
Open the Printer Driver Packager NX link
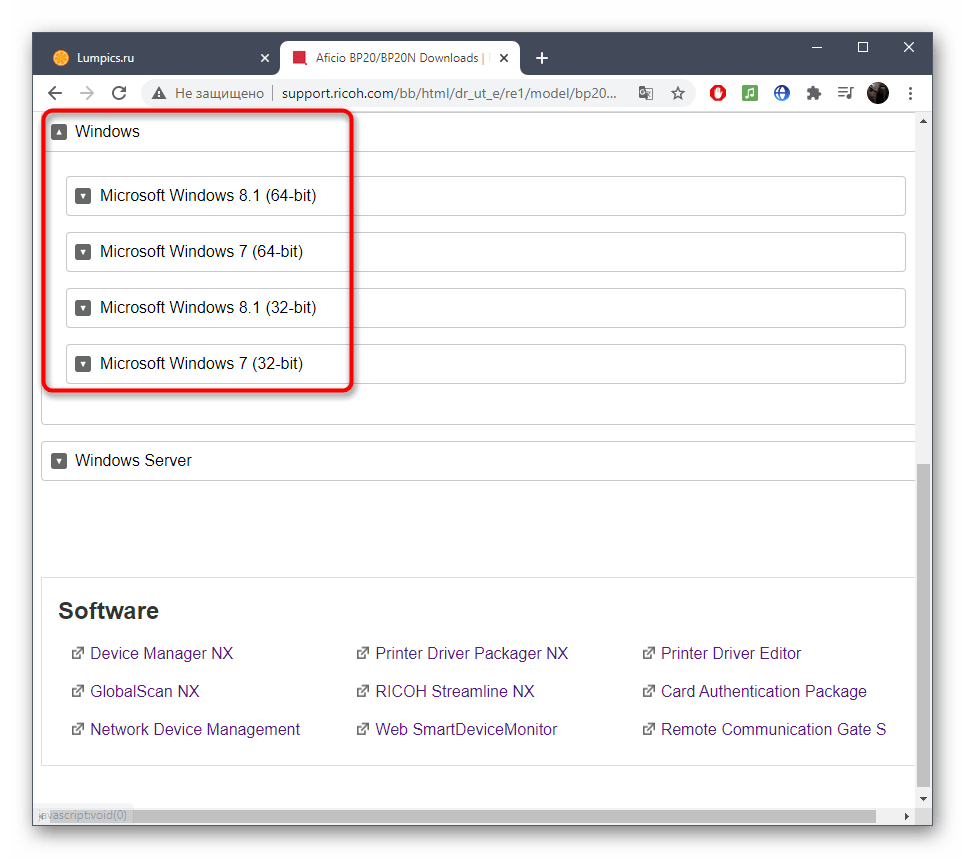click(471, 653)
